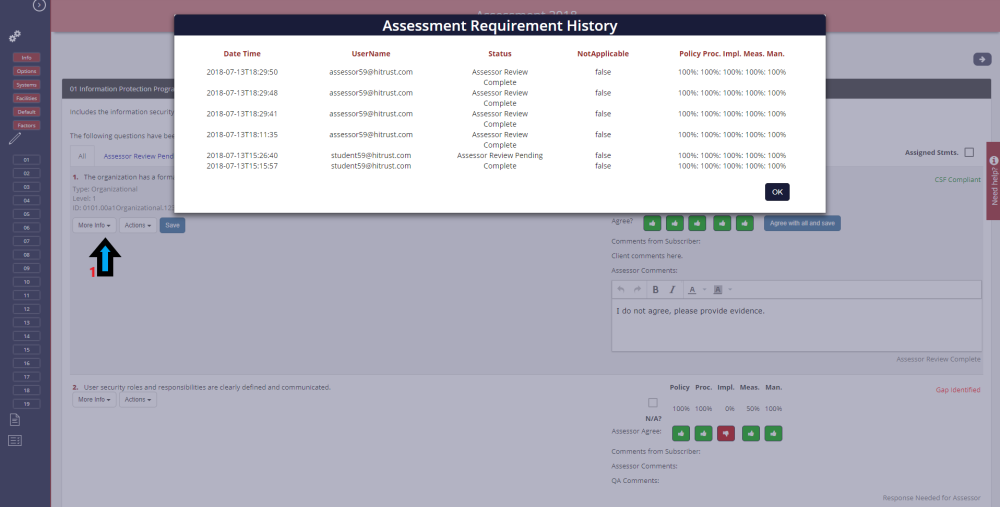Open Actions dropdown for requirement 1
This screenshot has width=1000, height=507.
point(138,225)
